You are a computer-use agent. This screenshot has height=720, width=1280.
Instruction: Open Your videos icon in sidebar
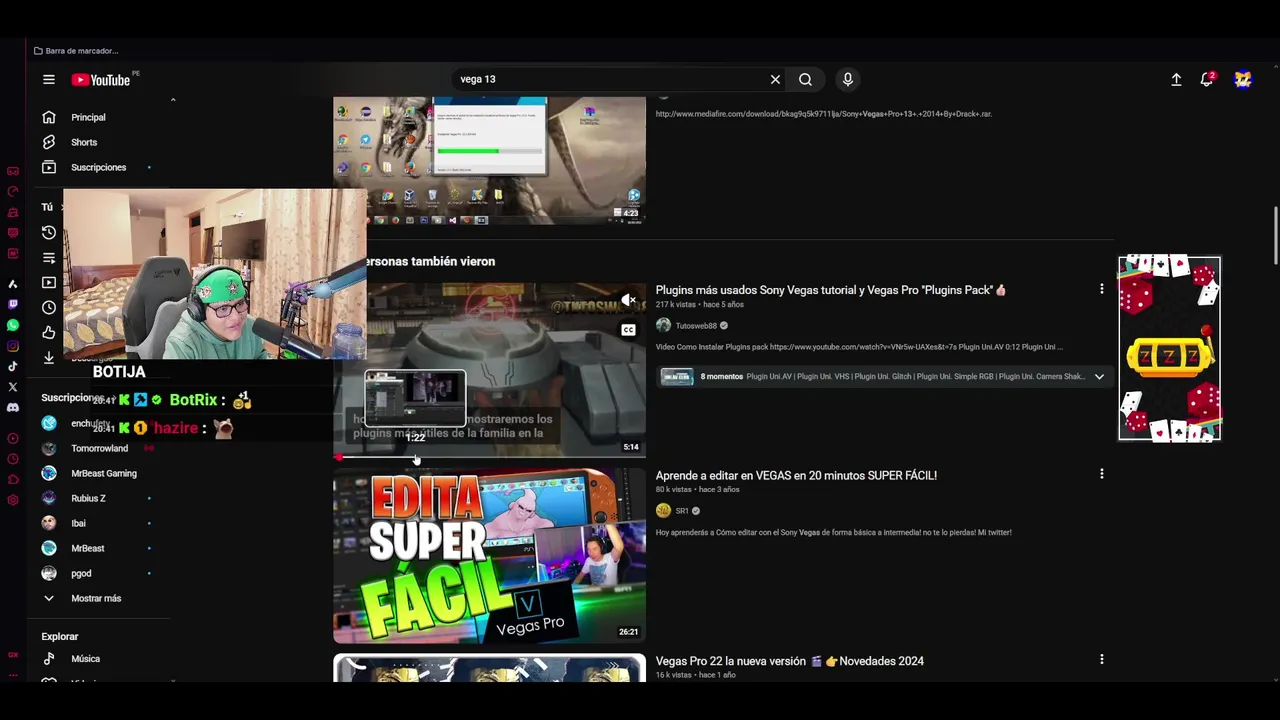(x=48, y=282)
